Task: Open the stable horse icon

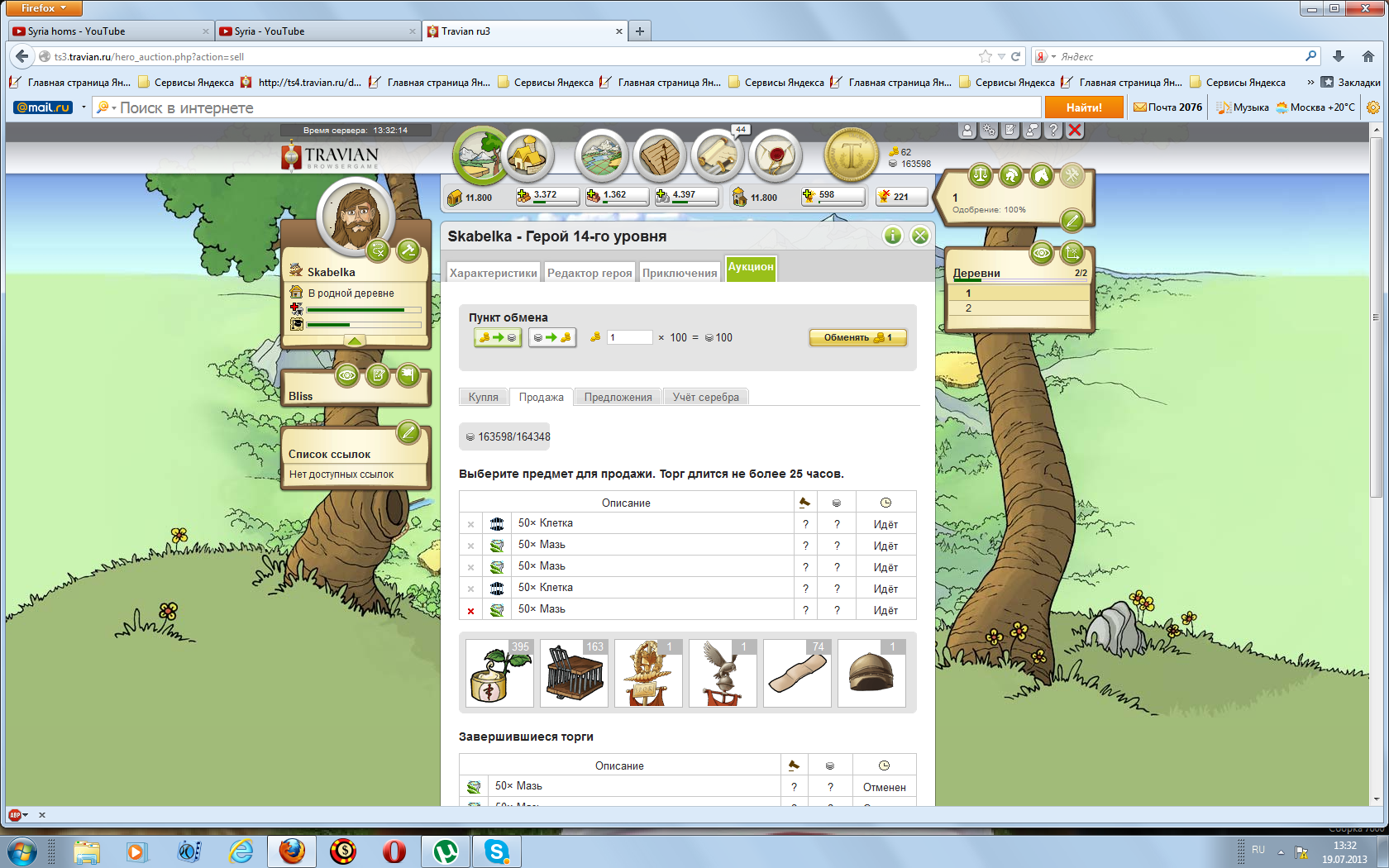Action: click(x=1042, y=174)
